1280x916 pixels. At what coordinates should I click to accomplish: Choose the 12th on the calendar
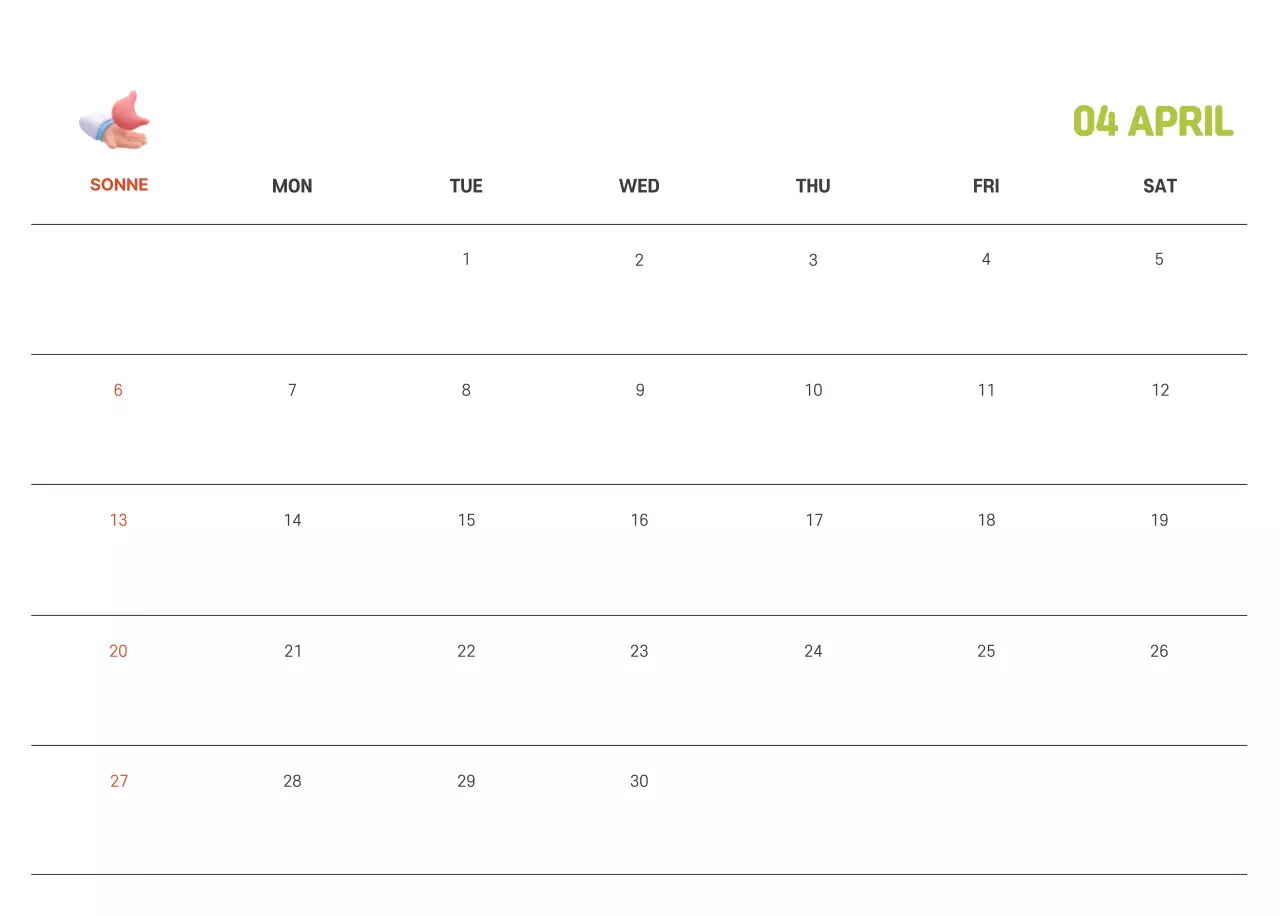coord(1160,390)
